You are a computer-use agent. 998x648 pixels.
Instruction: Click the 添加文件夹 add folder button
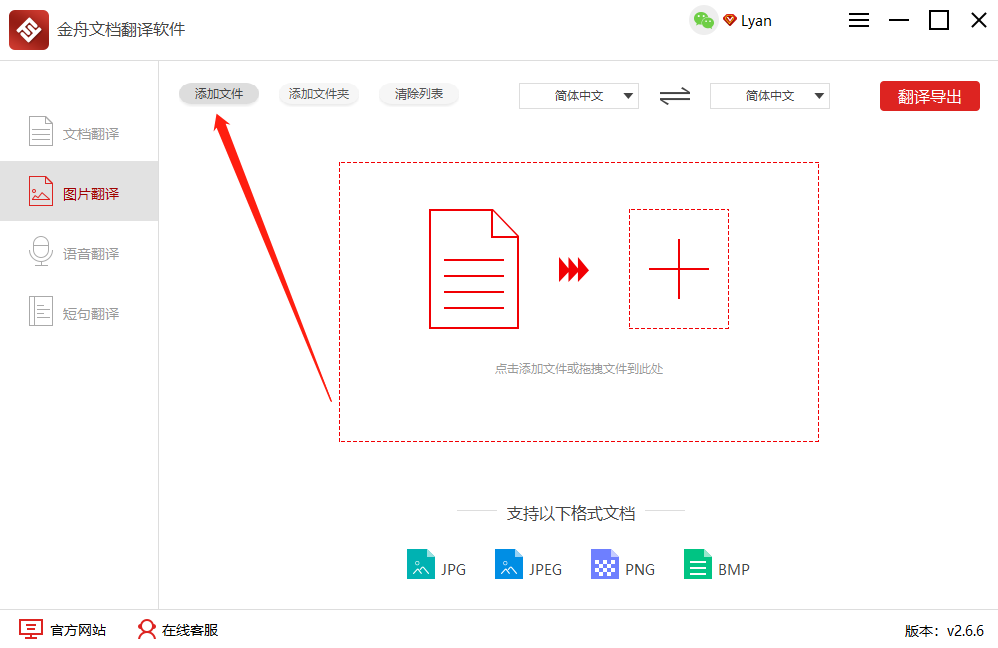pos(319,94)
